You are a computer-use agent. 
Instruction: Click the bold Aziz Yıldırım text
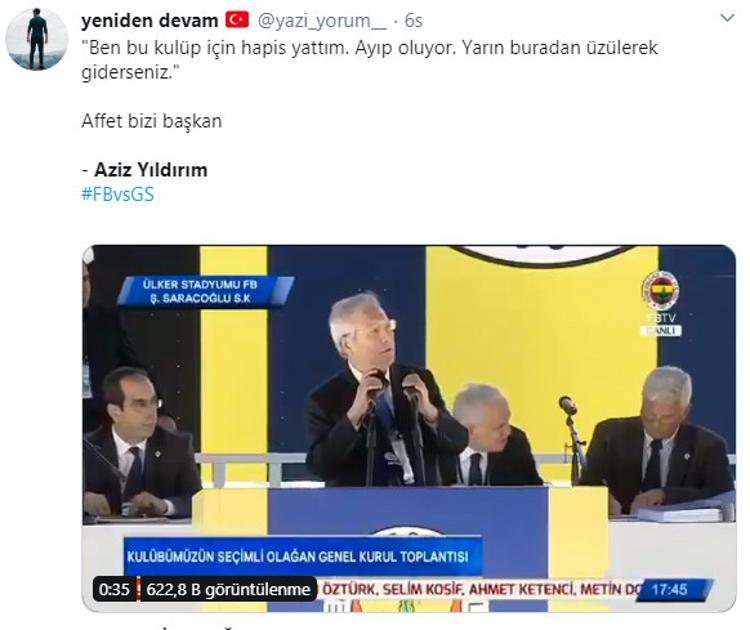[x=151, y=170]
